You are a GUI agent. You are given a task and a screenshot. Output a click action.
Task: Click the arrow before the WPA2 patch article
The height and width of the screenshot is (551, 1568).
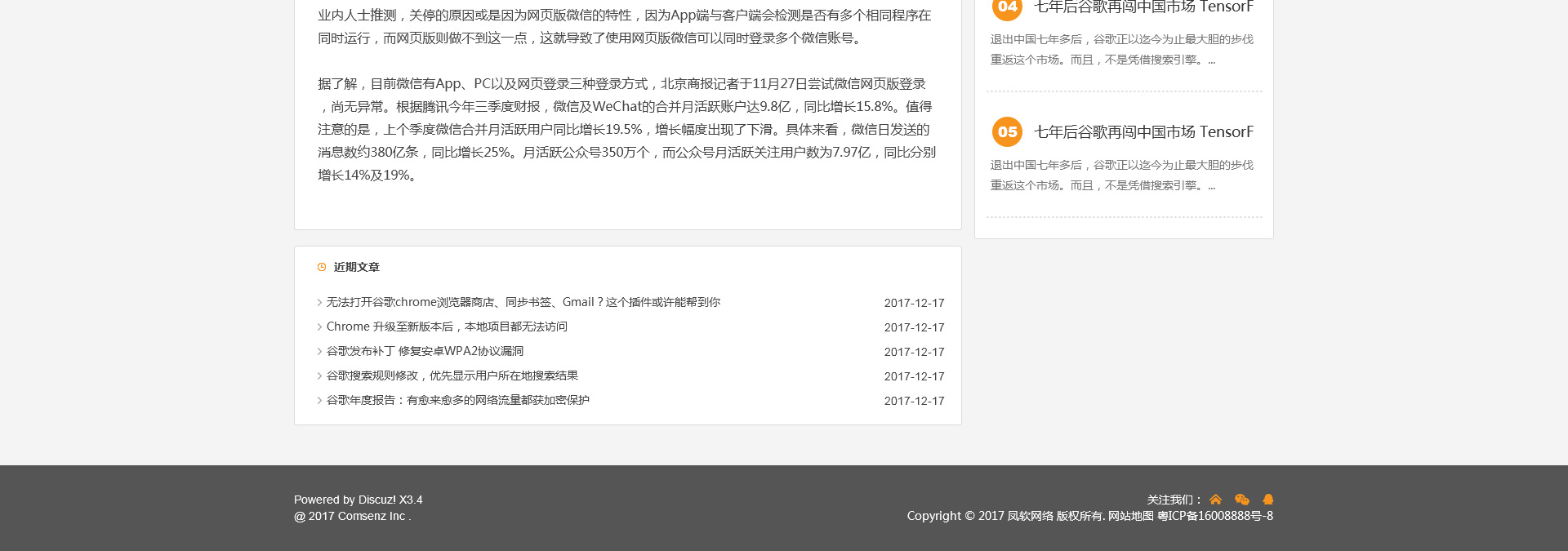point(320,352)
